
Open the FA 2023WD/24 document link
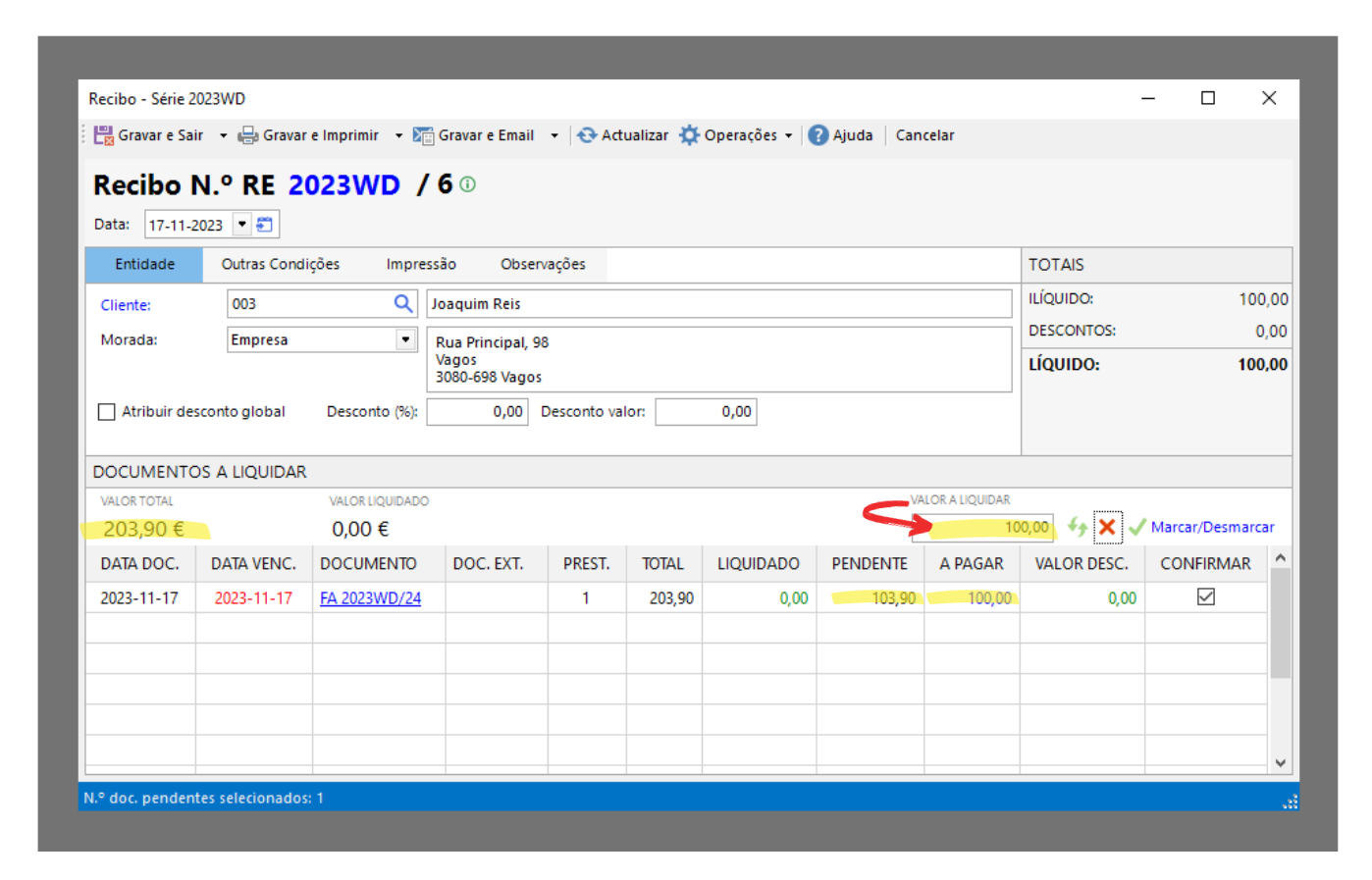(x=370, y=598)
